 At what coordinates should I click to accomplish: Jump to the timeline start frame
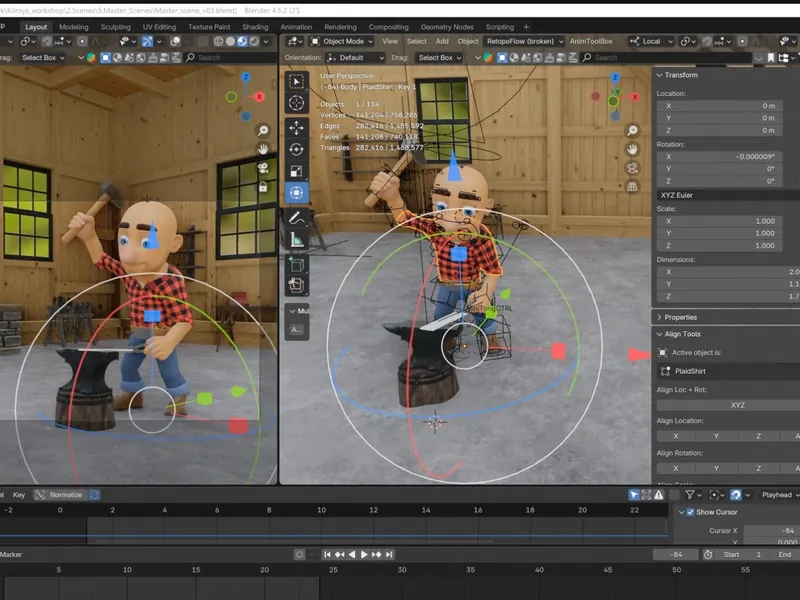(328, 555)
